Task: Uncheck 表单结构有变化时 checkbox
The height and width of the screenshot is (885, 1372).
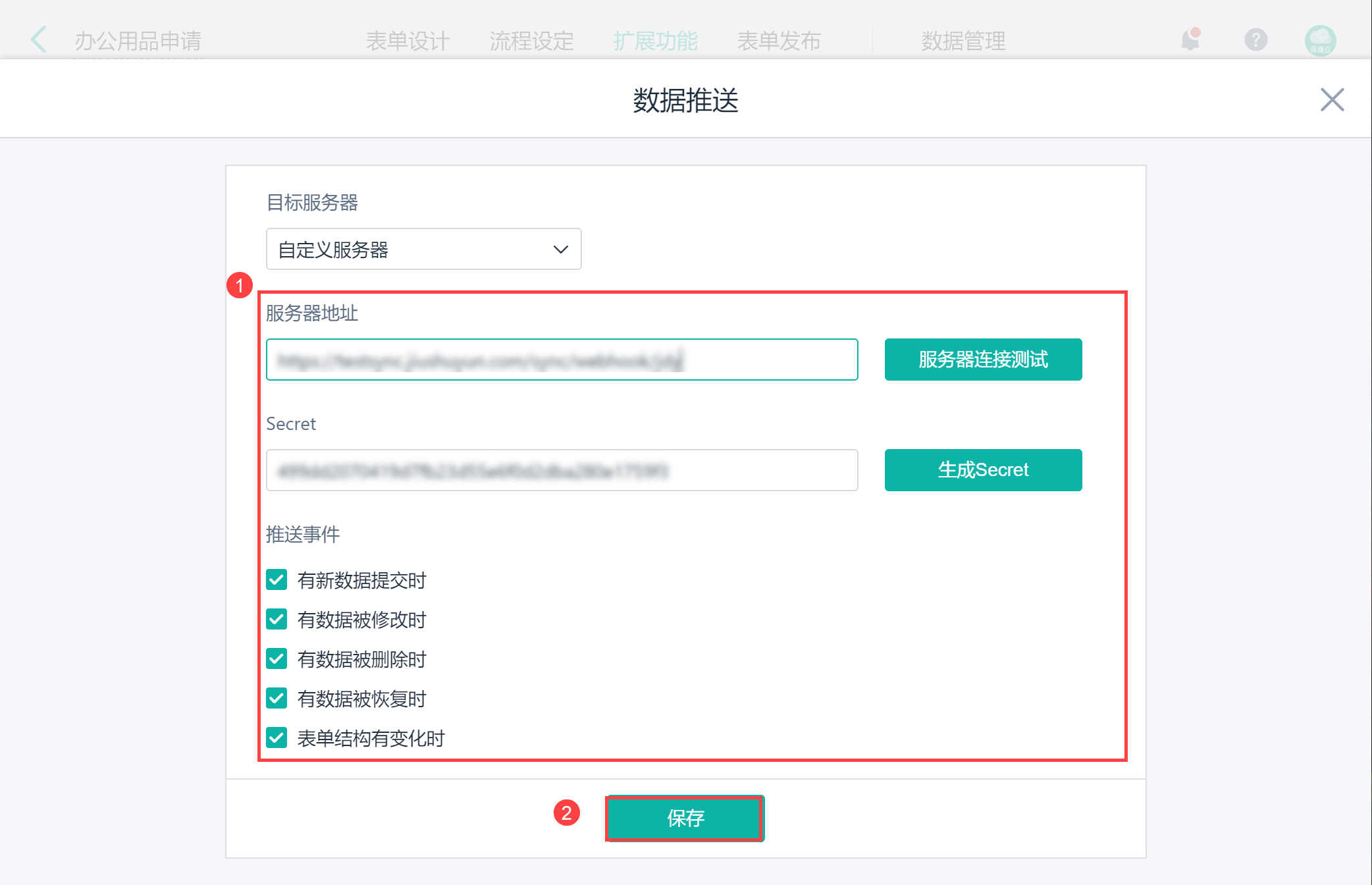Action: pos(277,738)
